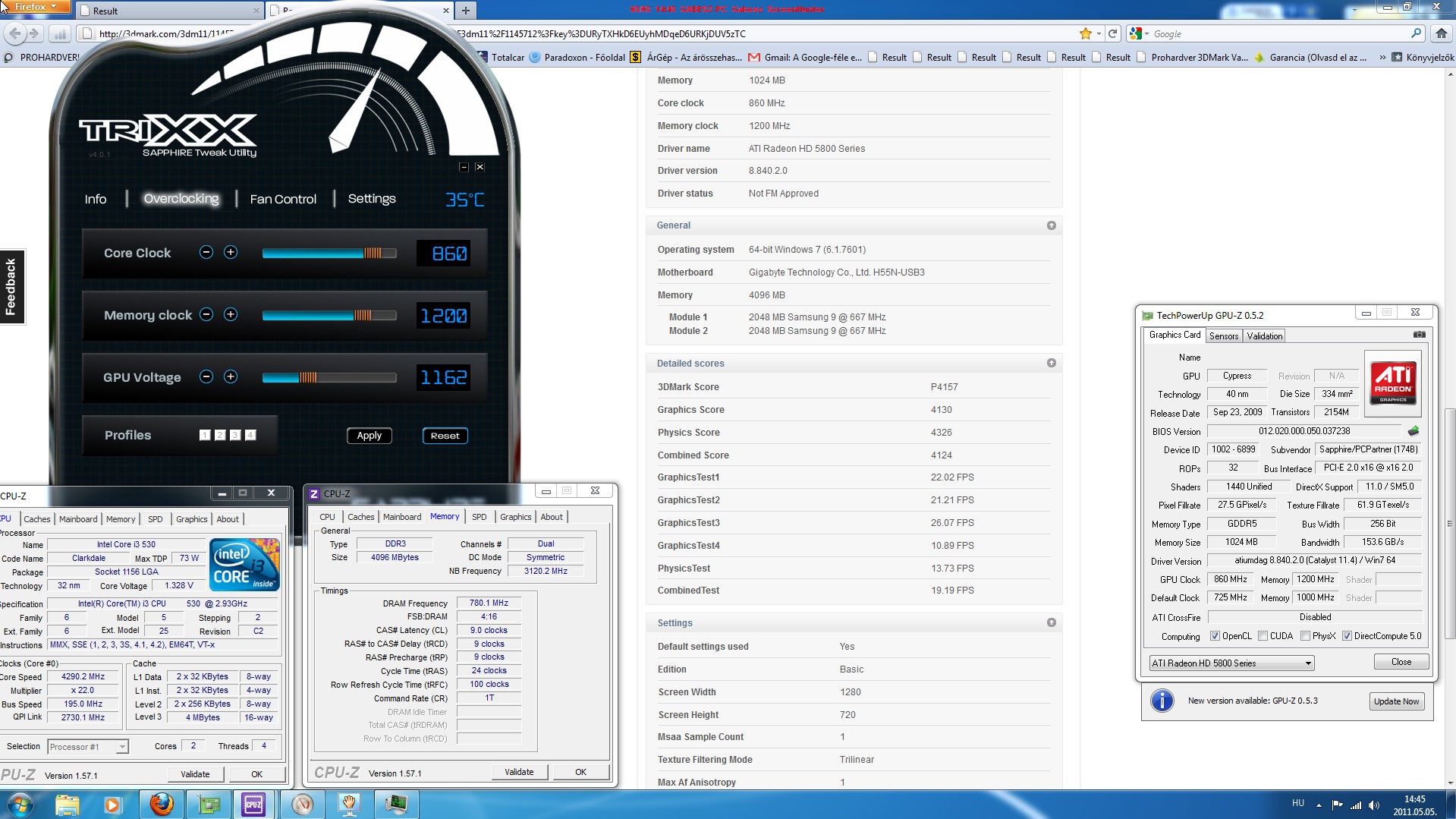The image size is (1456, 819).
Task: Open SPD tab in CPU-Z memory window
Action: click(x=479, y=517)
